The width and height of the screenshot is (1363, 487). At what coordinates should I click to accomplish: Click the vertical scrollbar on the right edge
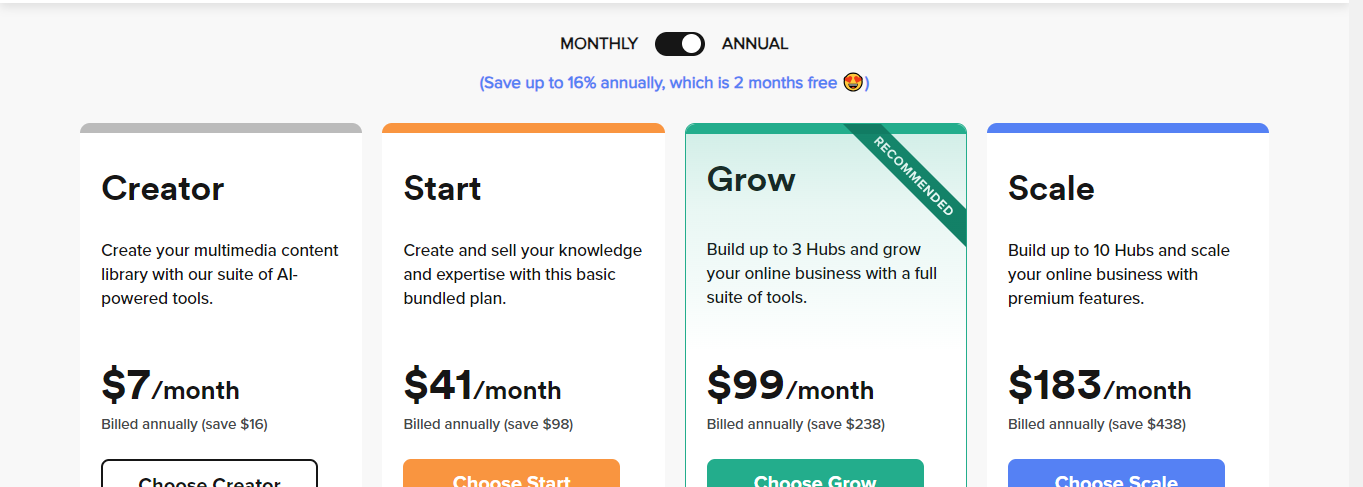click(x=1356, y=243)
